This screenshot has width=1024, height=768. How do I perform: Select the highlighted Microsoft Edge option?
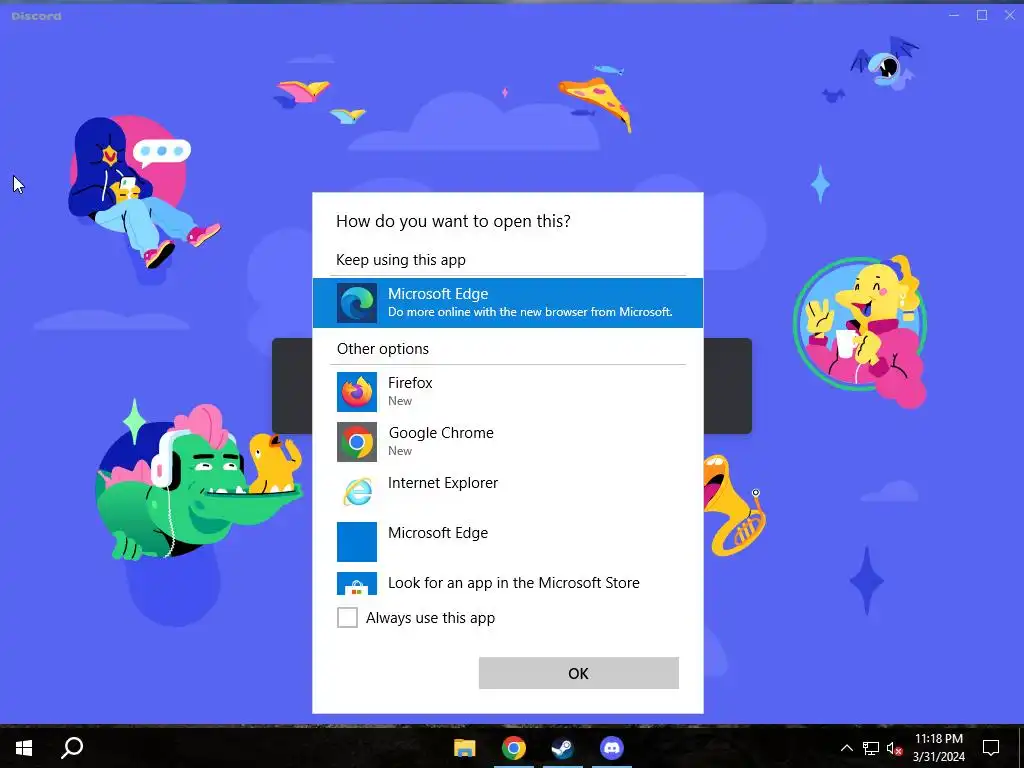pyautogui.click(x=507, y=303)
